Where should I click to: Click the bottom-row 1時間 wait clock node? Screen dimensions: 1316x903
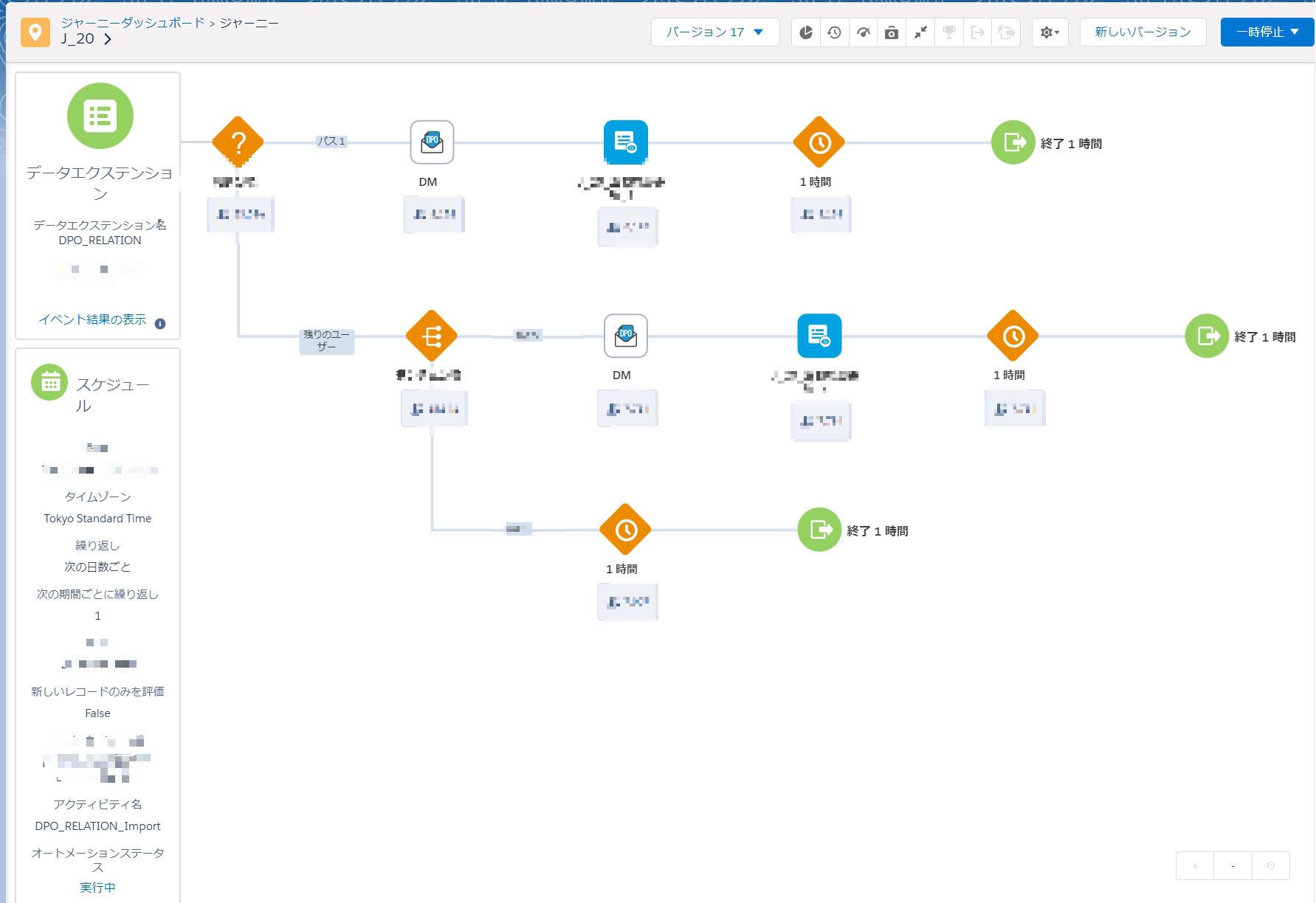coord(625,530)
